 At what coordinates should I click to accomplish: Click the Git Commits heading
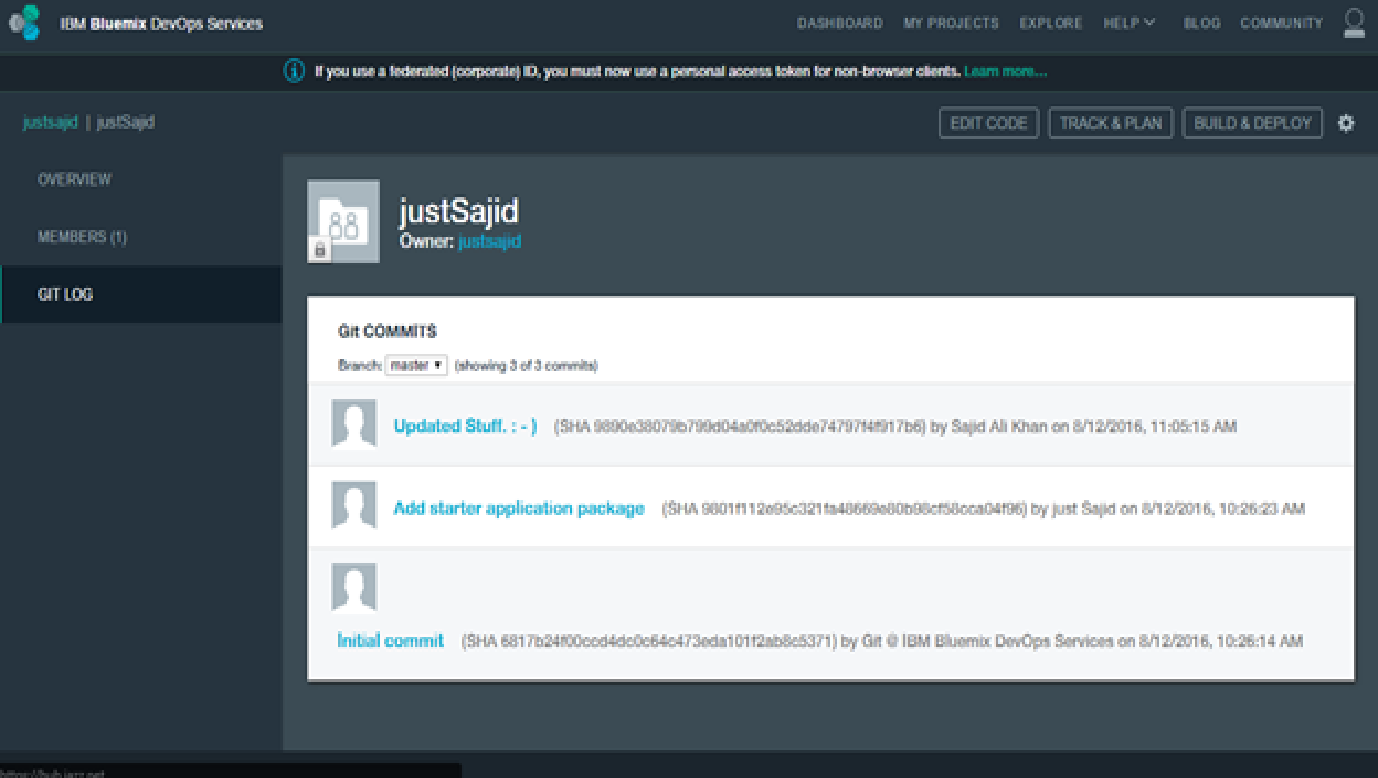(x=388, y=332)
